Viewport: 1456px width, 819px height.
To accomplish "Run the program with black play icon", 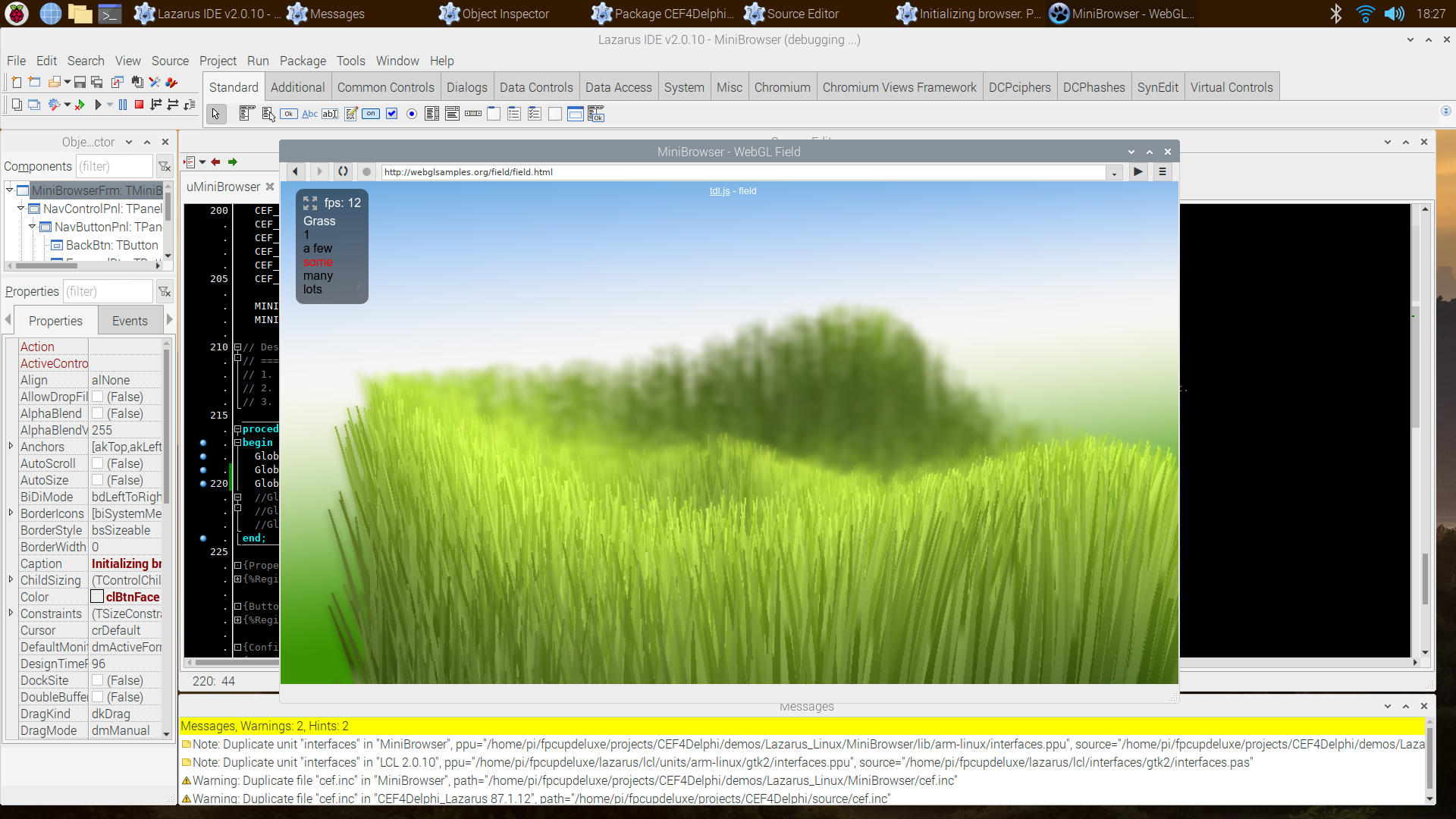I will [98, 105].
